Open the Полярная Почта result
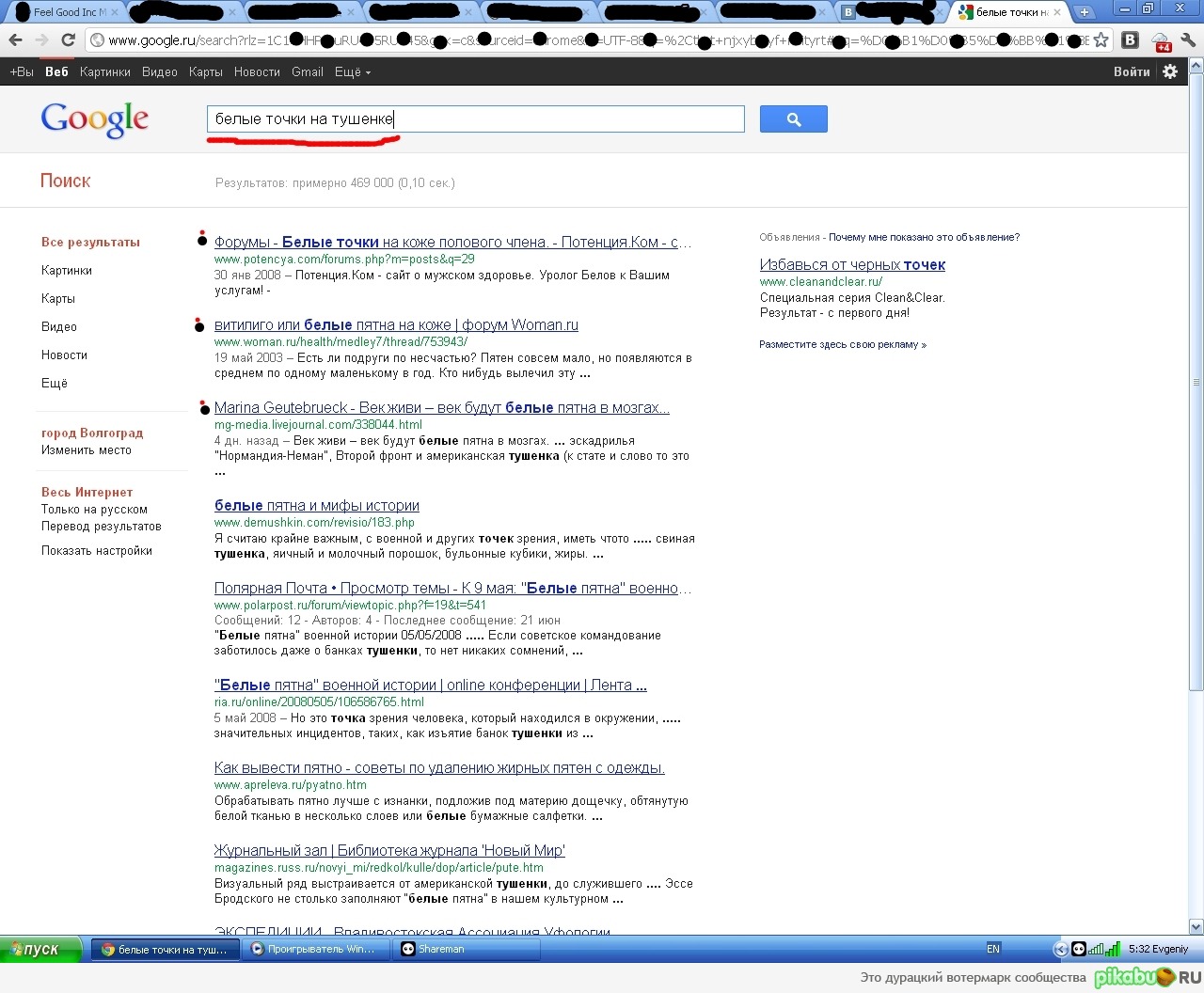The width and height of the screenshot is (1204, 993). point(452,588)
